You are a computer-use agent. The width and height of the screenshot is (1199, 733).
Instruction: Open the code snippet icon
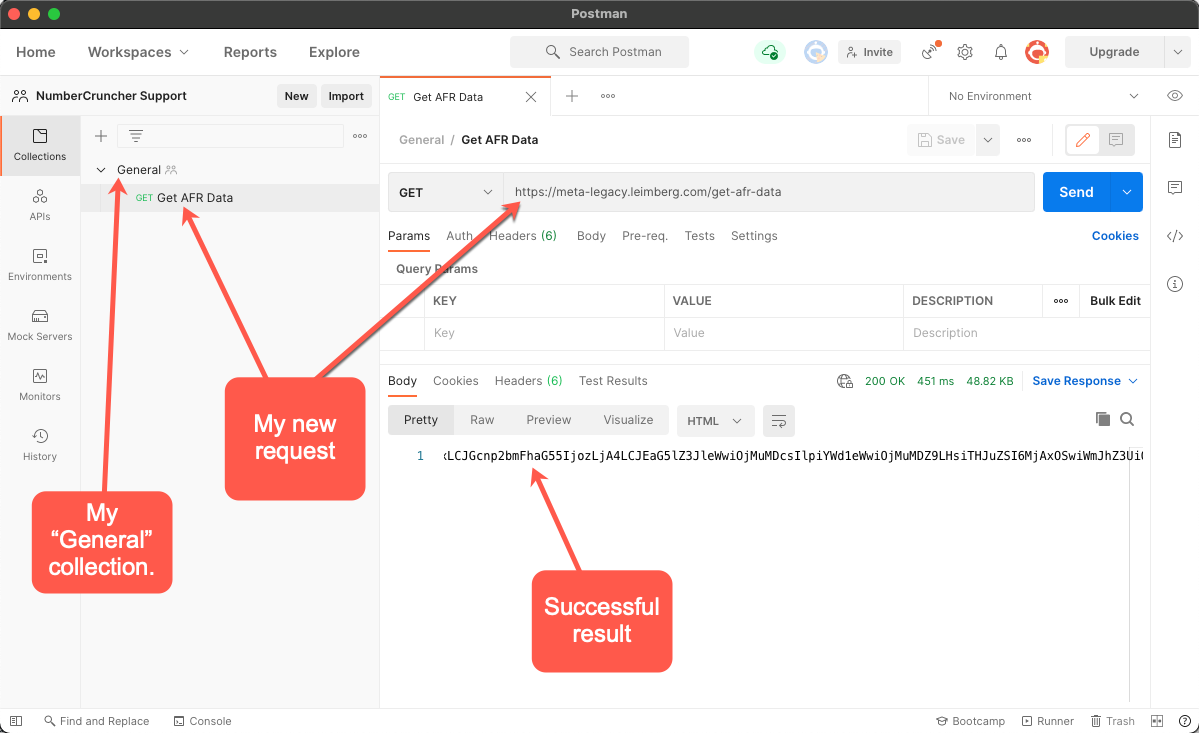tap(1175, 236)
